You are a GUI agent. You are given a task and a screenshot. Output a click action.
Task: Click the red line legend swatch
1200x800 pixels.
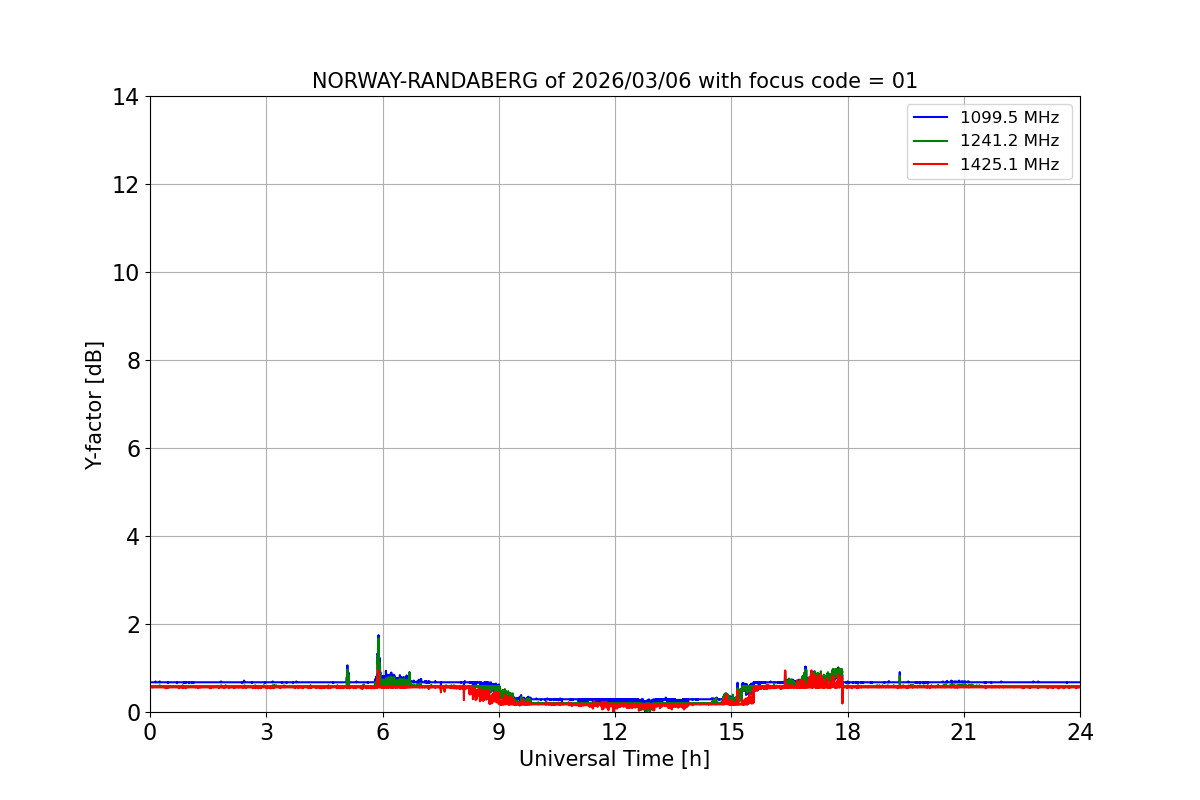pos(931,165)
